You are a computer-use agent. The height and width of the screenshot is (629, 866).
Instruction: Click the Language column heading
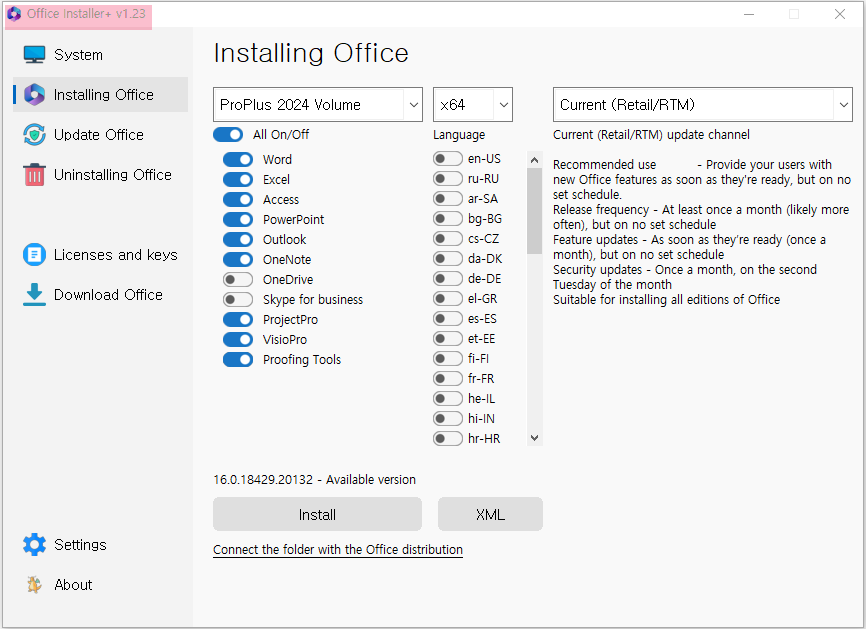[x=459, y=135]
